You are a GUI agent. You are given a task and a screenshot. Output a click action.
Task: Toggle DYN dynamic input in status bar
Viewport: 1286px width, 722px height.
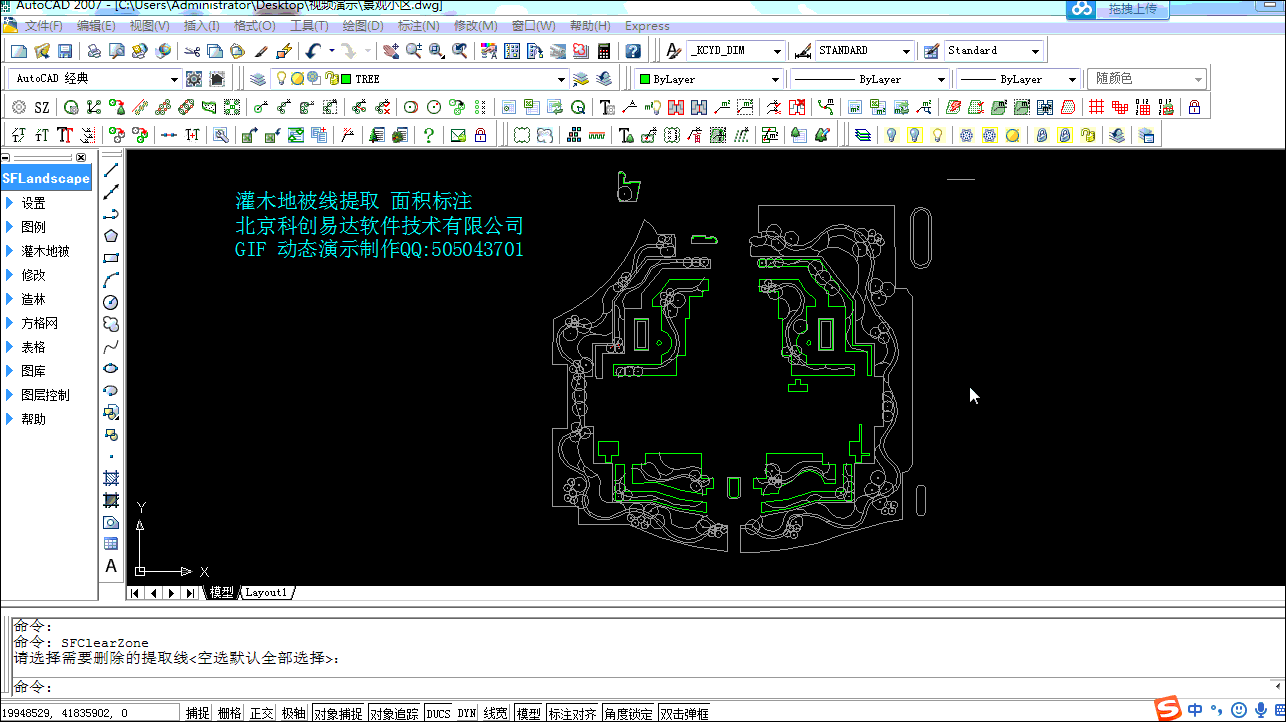(x=467, y=713)
